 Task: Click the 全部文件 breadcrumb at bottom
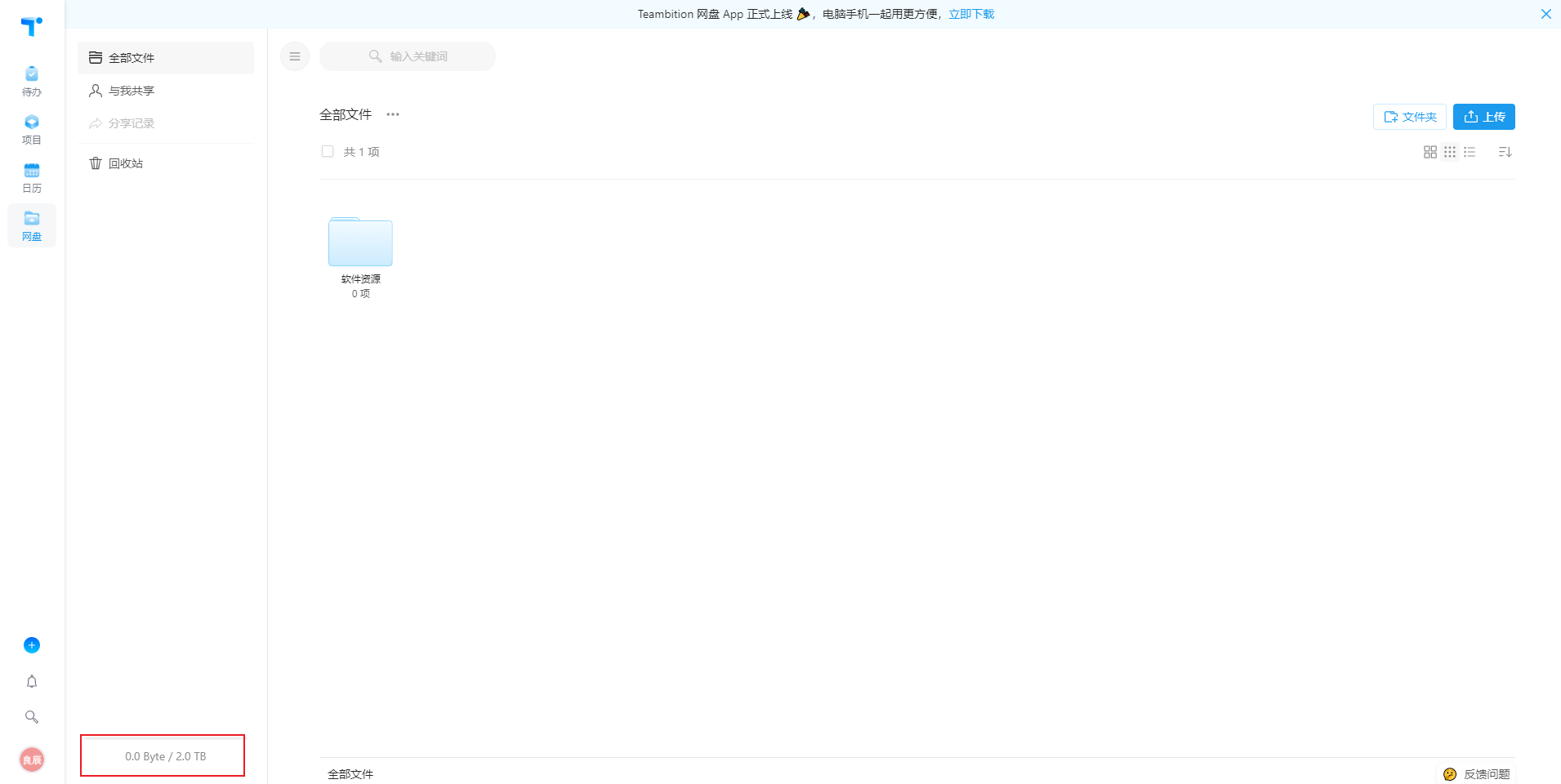pos(350,774)
